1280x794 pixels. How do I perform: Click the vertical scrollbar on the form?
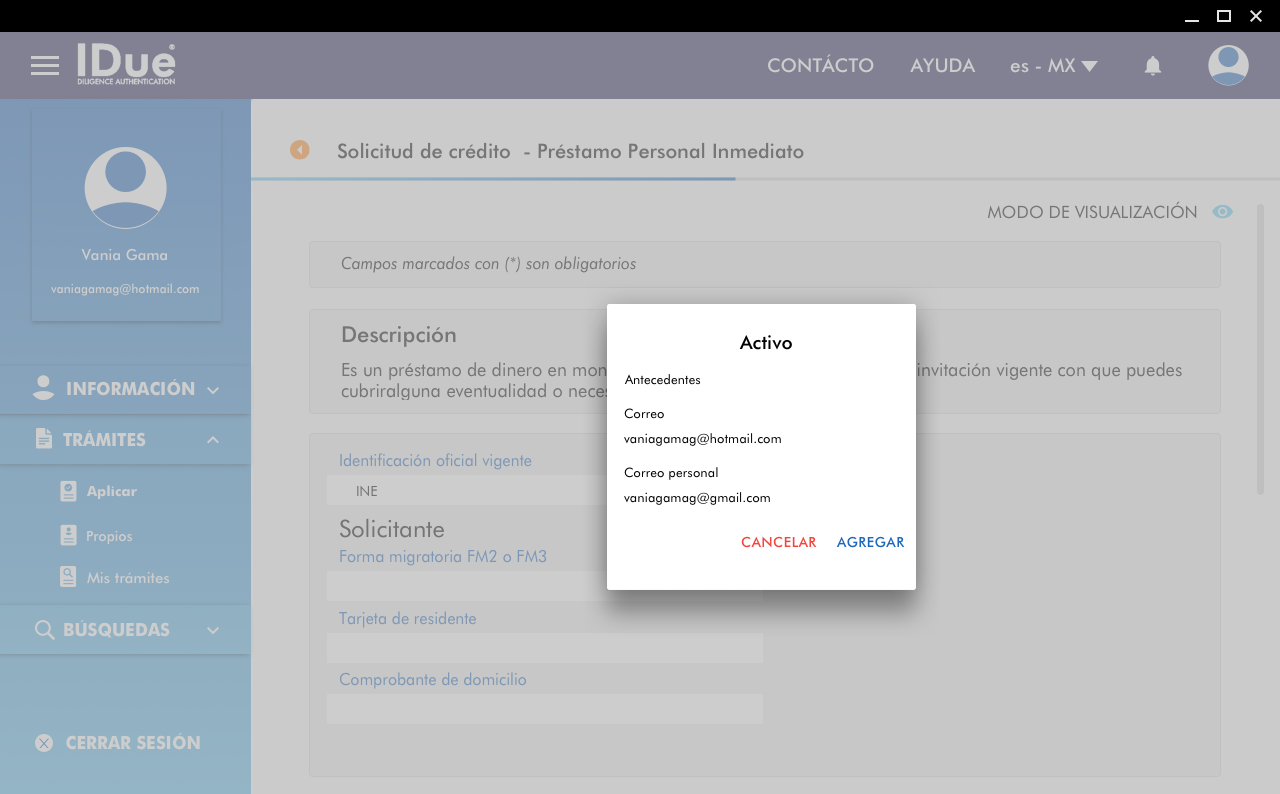[x=1260, y=350]
